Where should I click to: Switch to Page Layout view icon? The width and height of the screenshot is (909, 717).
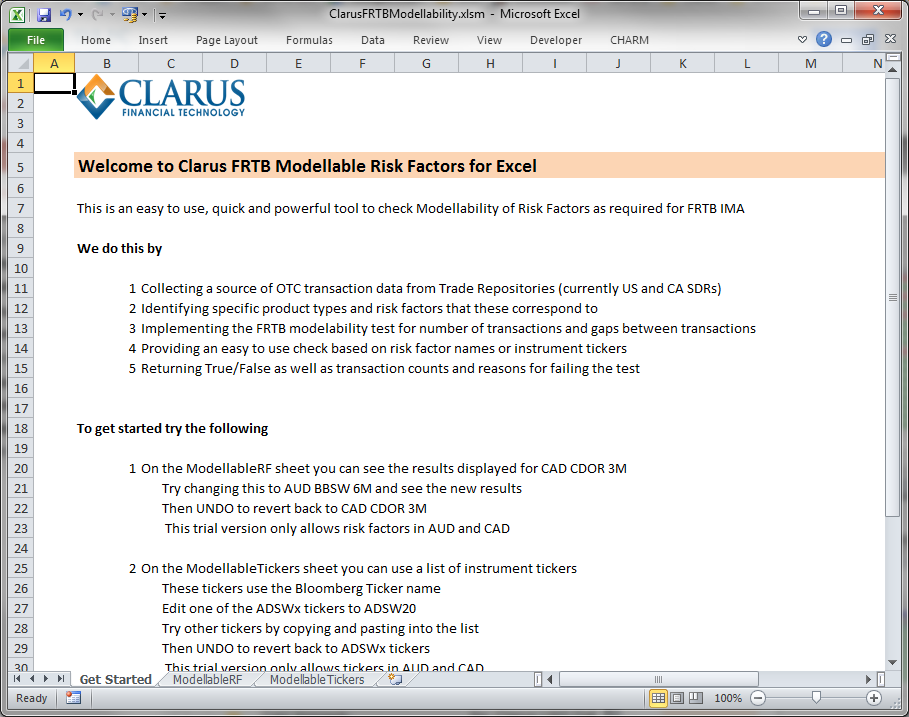pos(677,698)
